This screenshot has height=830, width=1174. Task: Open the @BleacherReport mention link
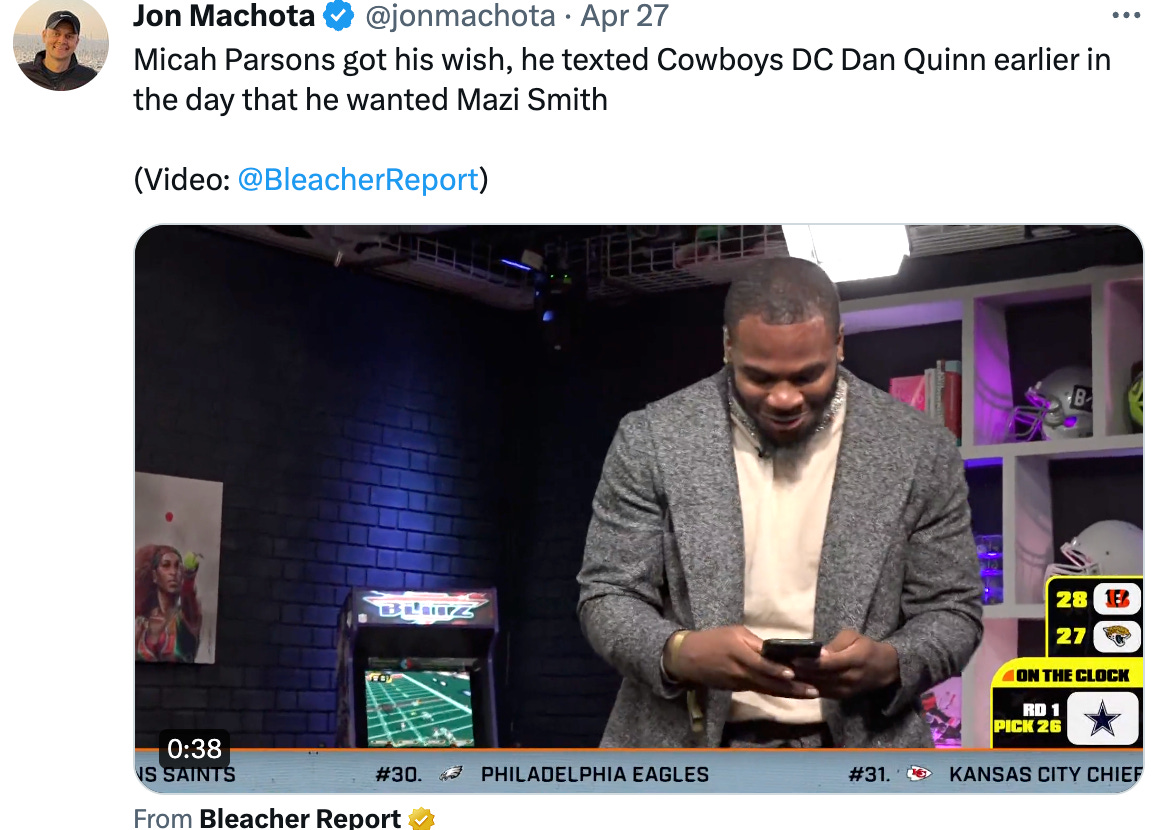point(358,180)
